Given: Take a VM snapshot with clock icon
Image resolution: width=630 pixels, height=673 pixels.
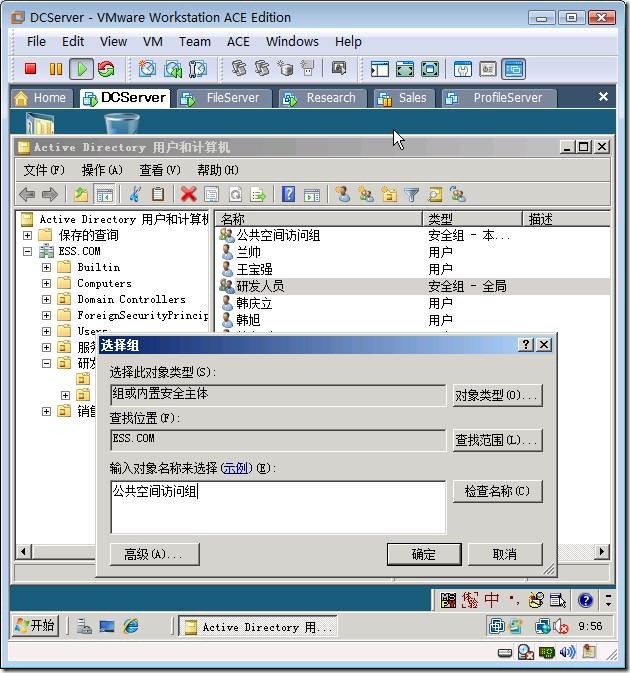Looking at the screenshot, I should click(x=147, y=69).
